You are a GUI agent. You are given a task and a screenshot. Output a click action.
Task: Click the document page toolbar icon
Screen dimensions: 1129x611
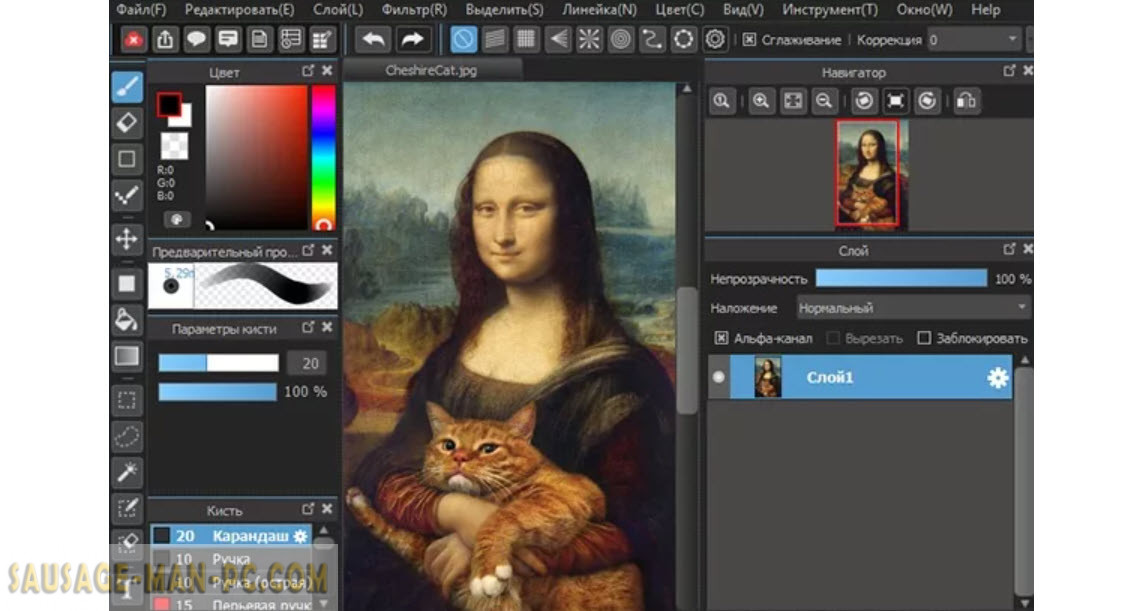pyautogui.click(x=259, y=40)
